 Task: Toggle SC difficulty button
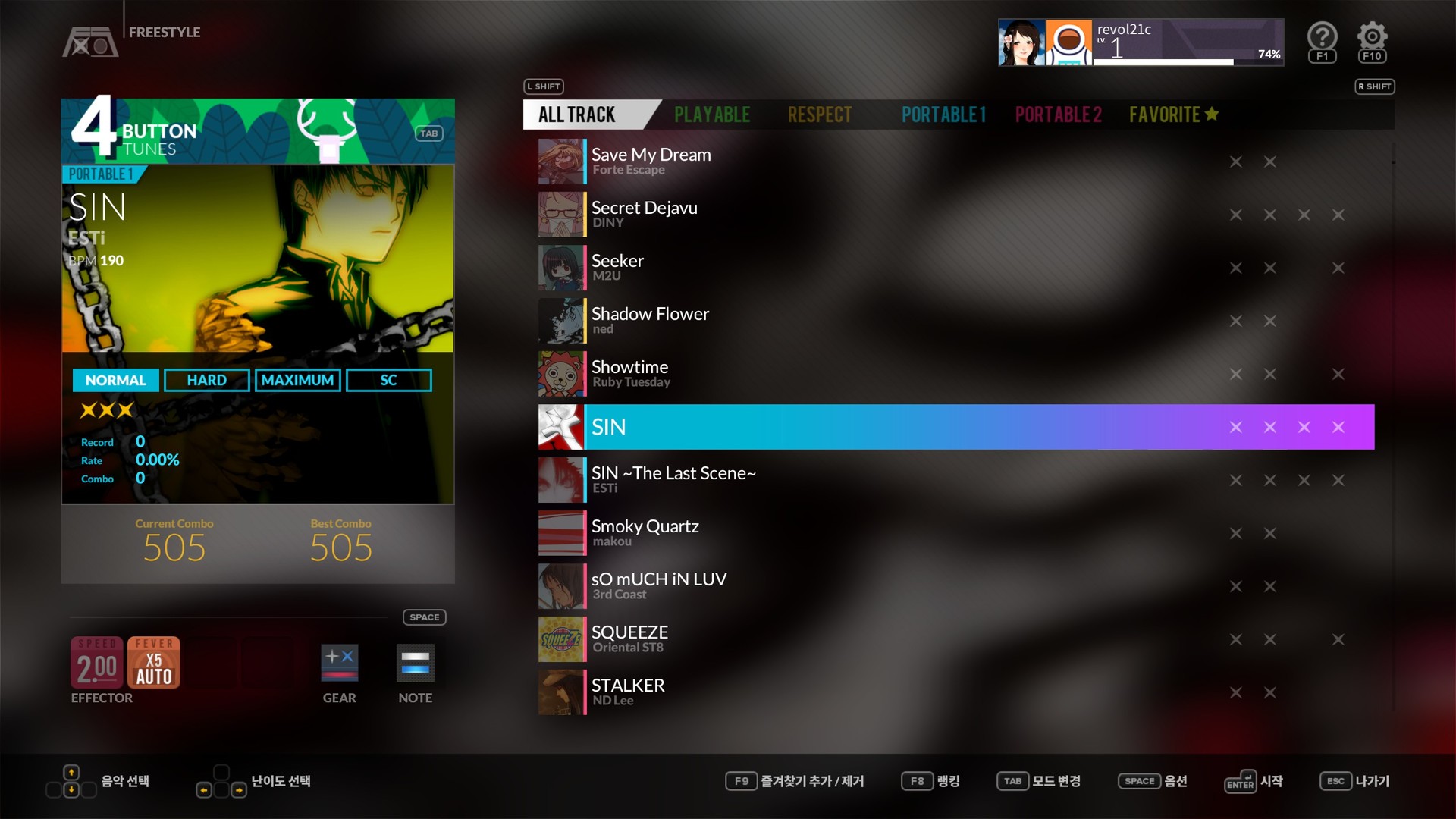(x=388, y=379)
